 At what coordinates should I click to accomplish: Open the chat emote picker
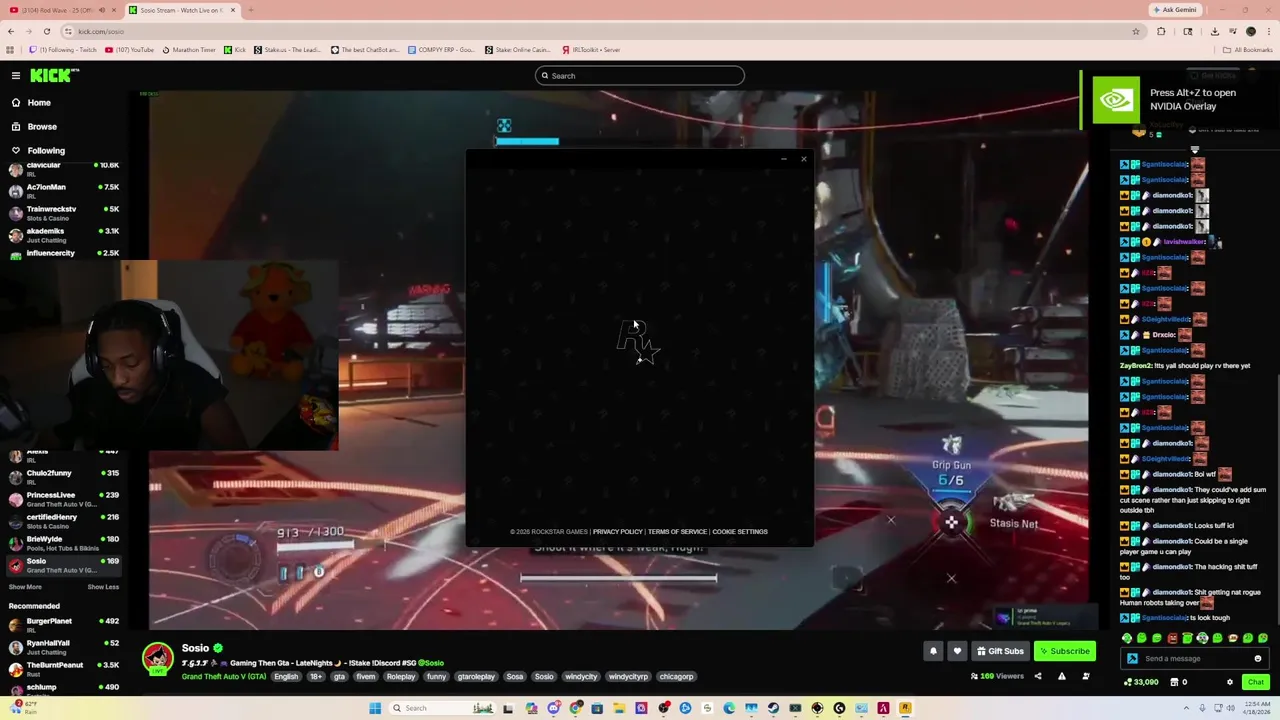pyautogui.click(x=1258, y=659)
